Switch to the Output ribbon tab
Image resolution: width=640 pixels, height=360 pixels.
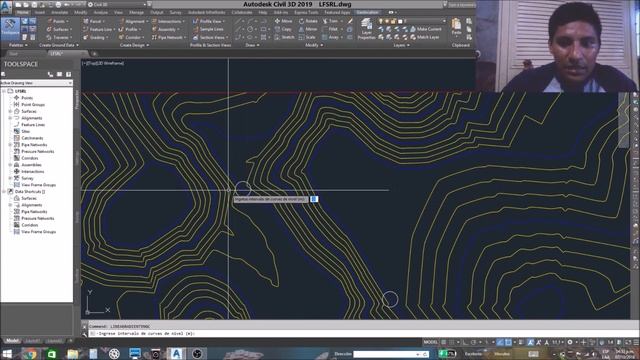tap(156, 13)
